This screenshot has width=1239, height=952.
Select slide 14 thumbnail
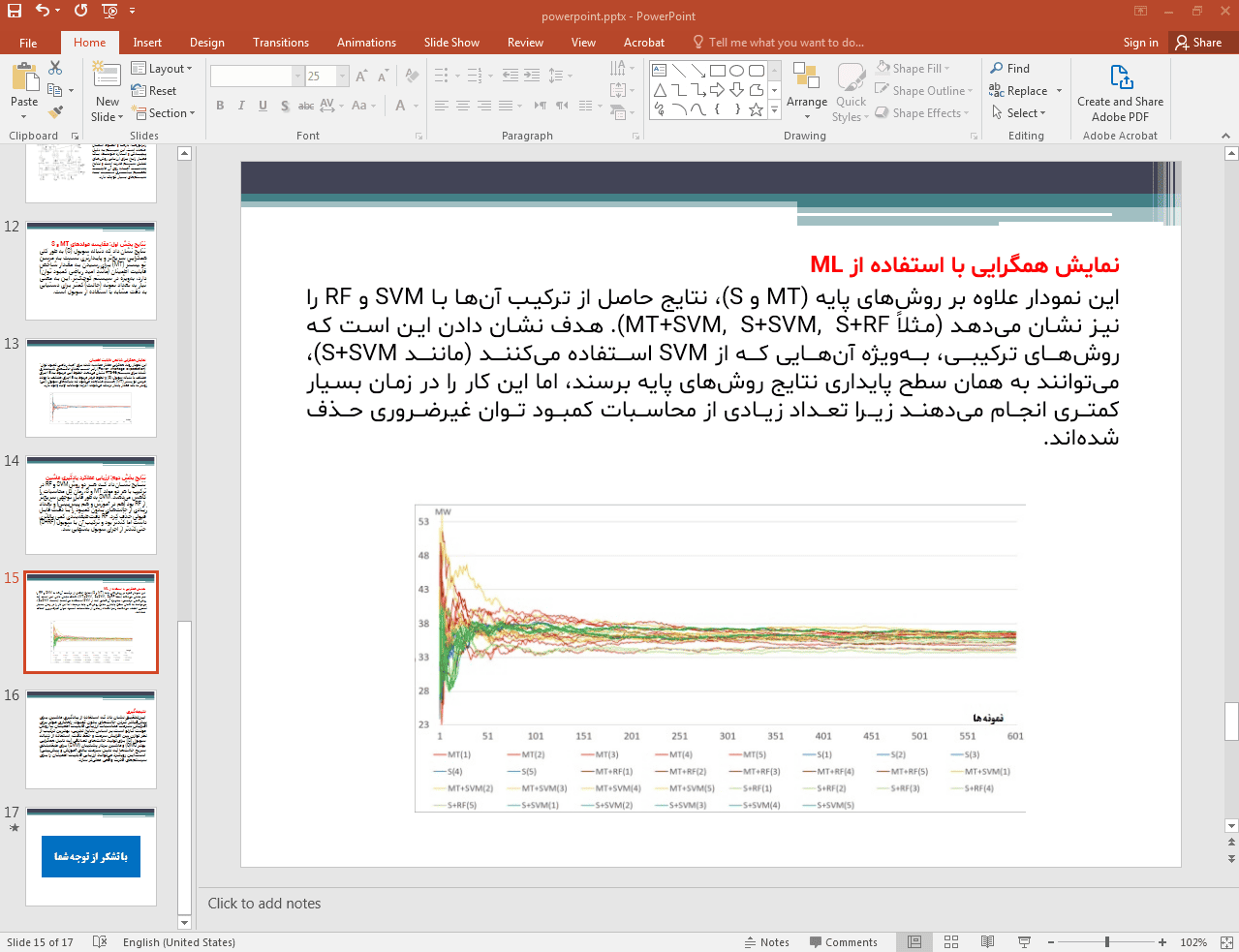click(x=91, y=506)
